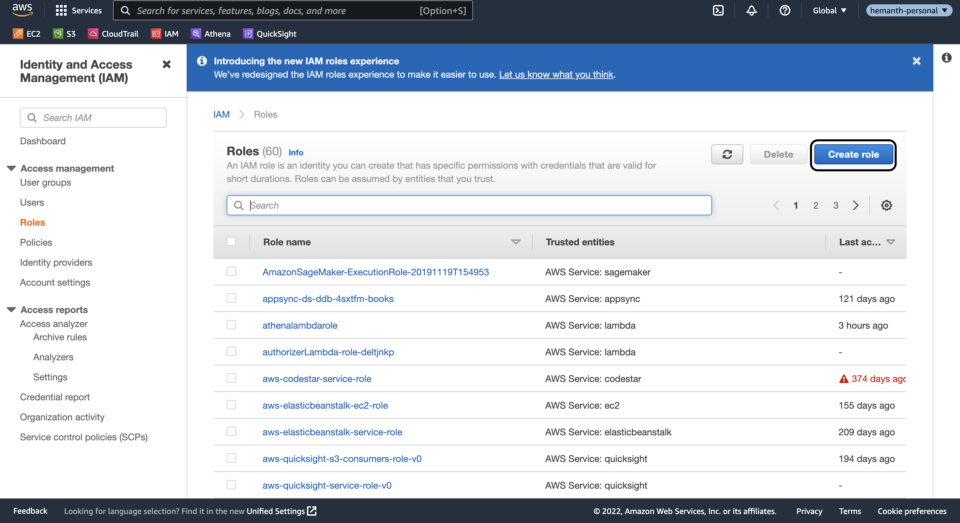Open CloudTrail shortcut in favorites bar

(x=113, y=34)
